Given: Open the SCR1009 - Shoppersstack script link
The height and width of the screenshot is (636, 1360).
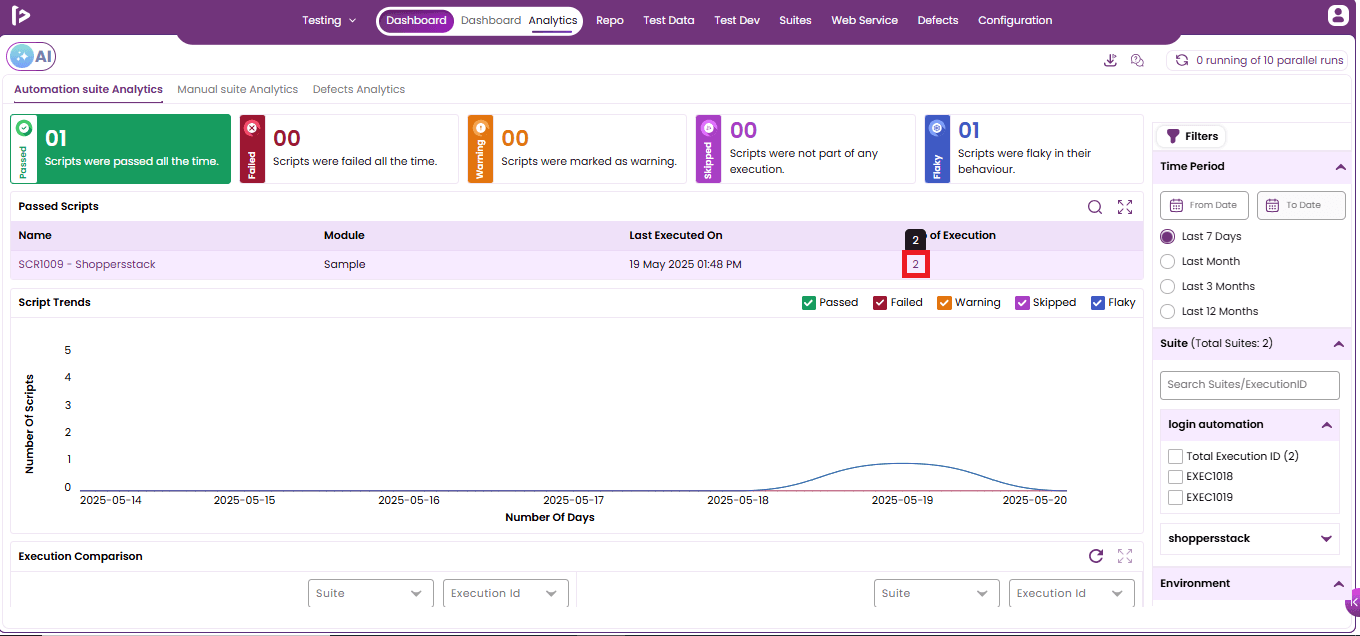Looking at the screenshot, I should (87, 265).
